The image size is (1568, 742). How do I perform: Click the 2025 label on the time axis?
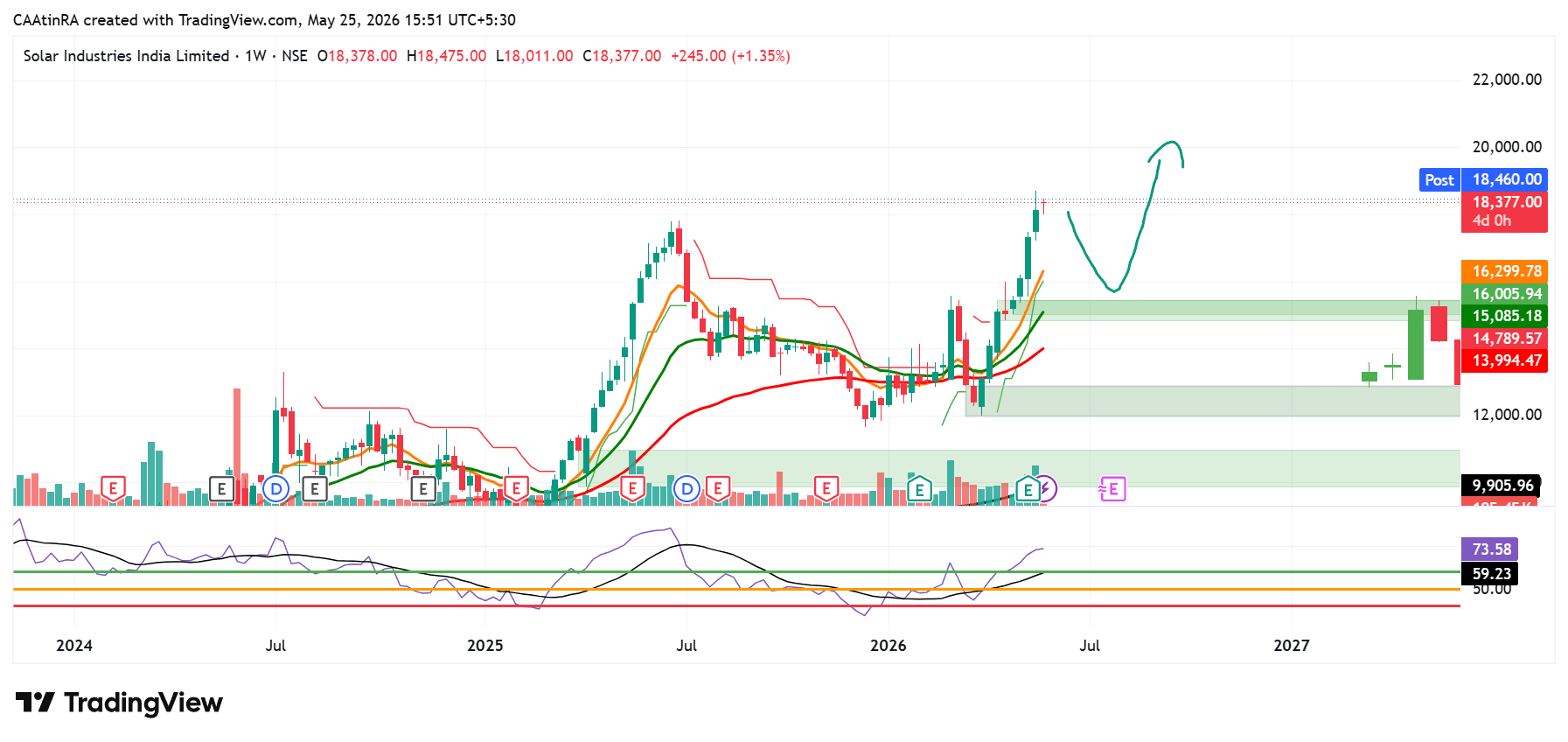(x=485, y=646)
